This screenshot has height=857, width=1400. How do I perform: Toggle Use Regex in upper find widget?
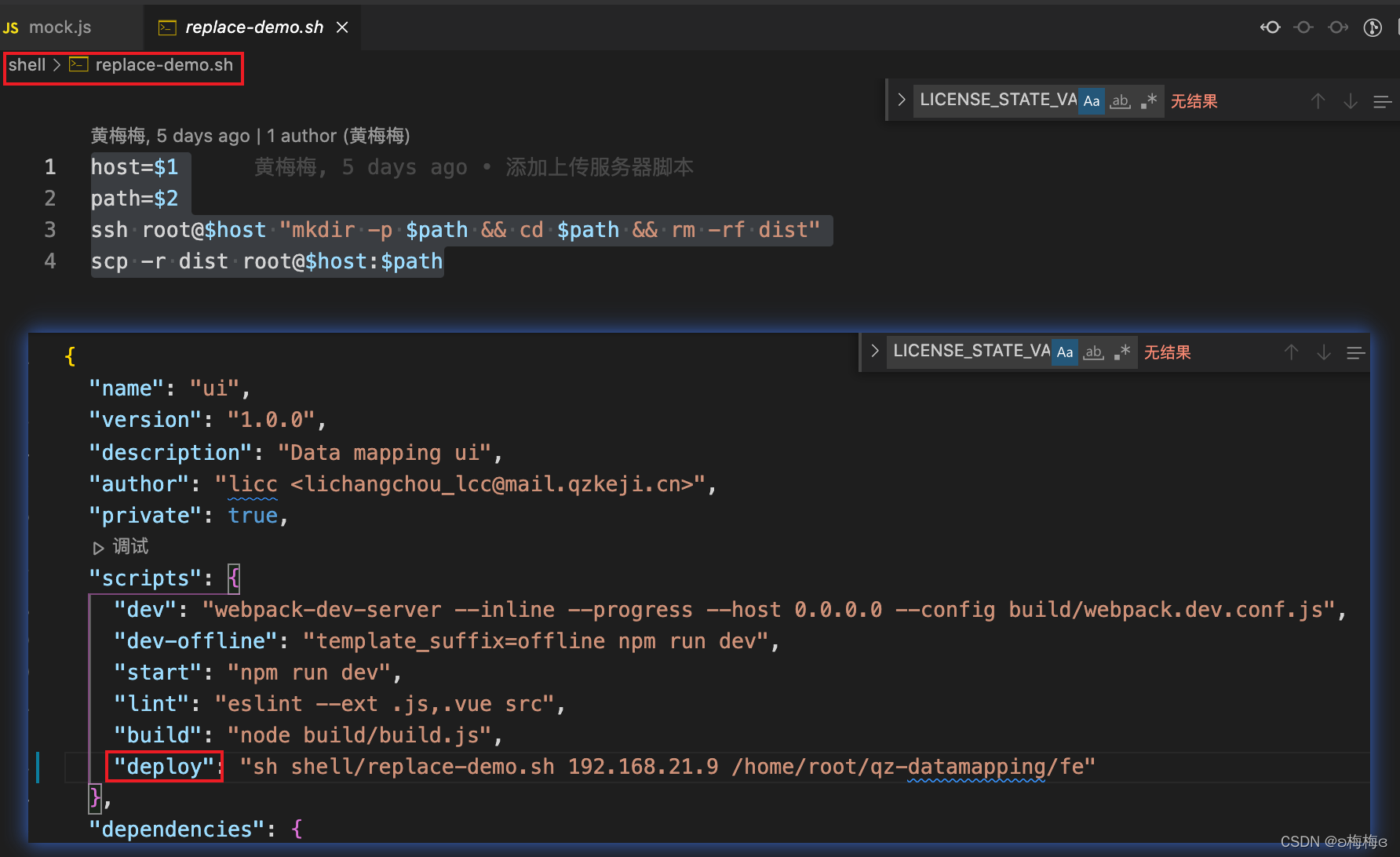pyautogui.click(x=1149, y=100)
